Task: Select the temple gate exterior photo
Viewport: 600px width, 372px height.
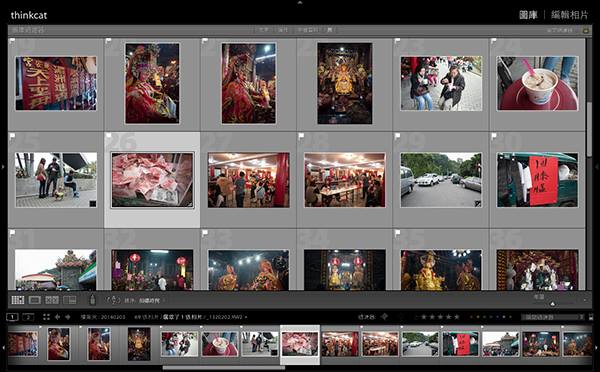Action: (56, 269)
